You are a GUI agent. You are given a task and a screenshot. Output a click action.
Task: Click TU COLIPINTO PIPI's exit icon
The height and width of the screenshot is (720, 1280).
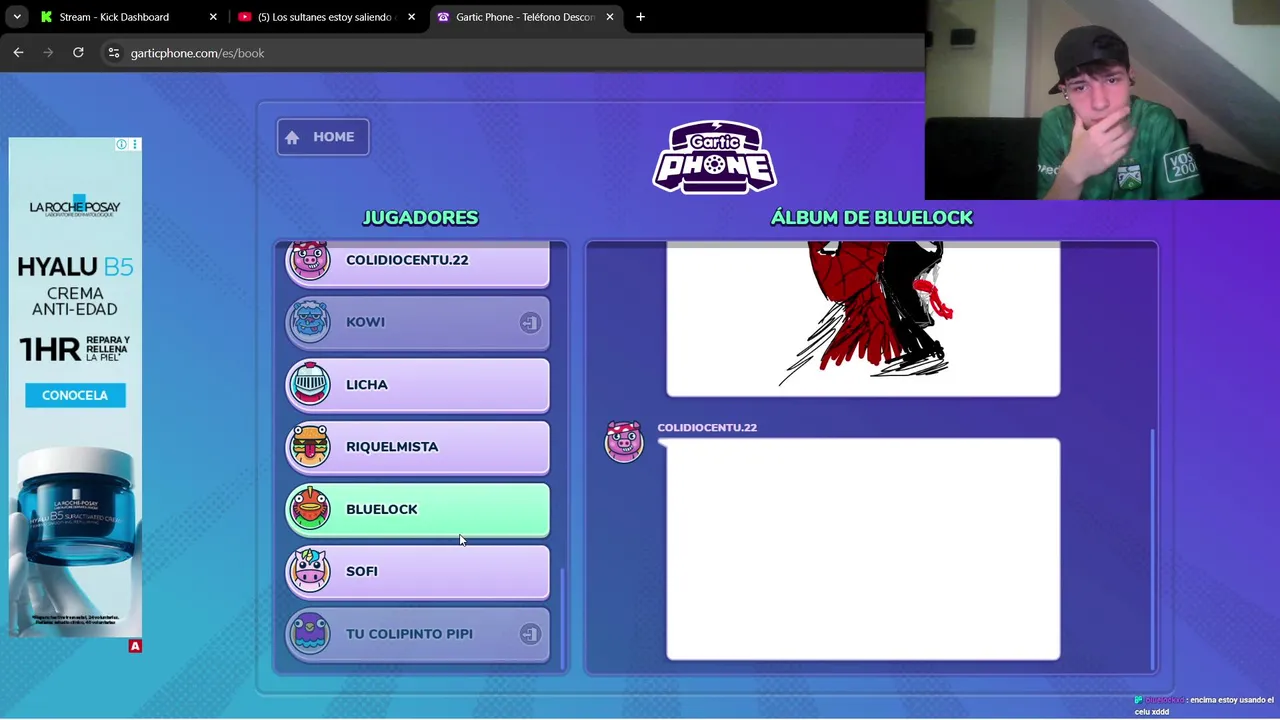[529, 634]
